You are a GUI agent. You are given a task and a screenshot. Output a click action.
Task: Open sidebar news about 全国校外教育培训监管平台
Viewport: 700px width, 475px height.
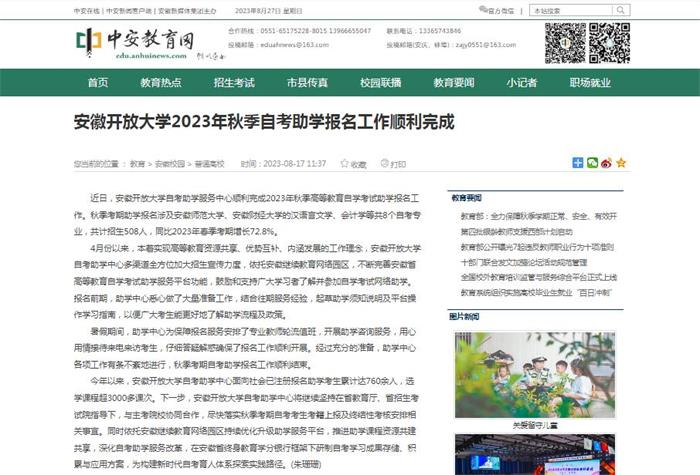[x=539, y=277]
